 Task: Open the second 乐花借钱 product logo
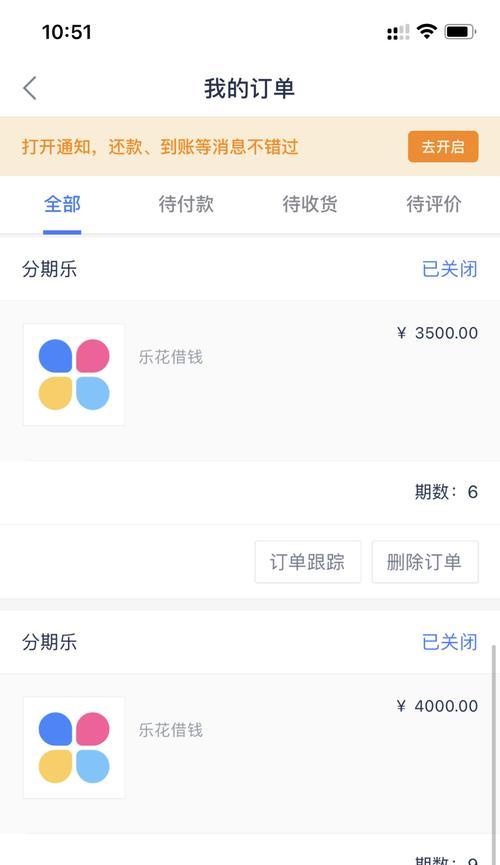pos(74,747)
